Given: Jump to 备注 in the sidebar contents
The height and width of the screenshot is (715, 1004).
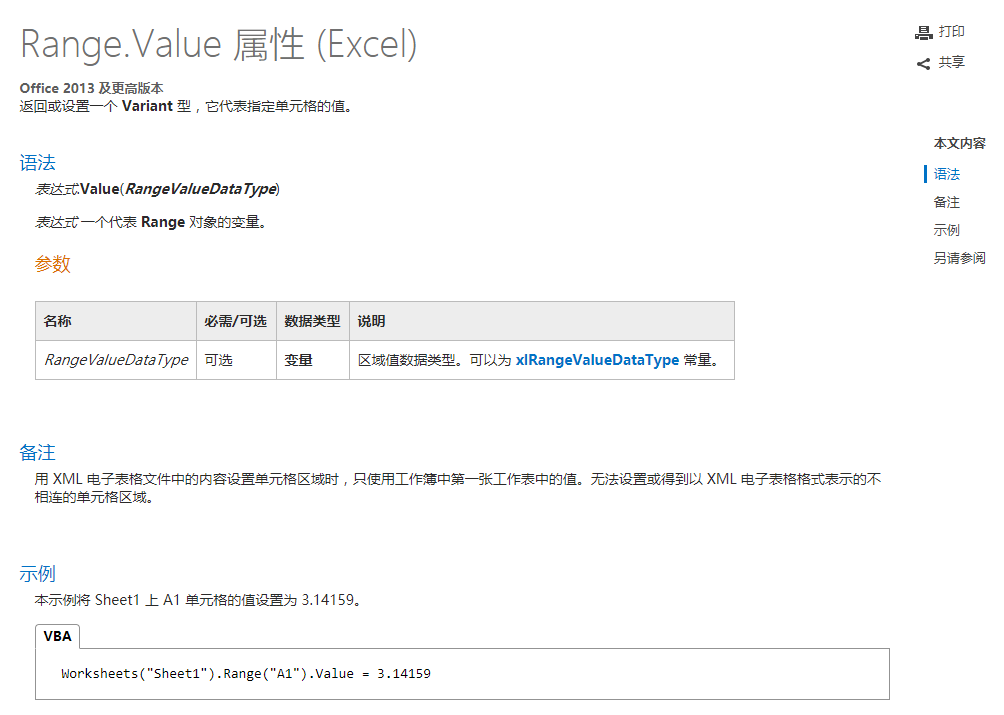Looking at the screenshot, I should coord(946,202).
